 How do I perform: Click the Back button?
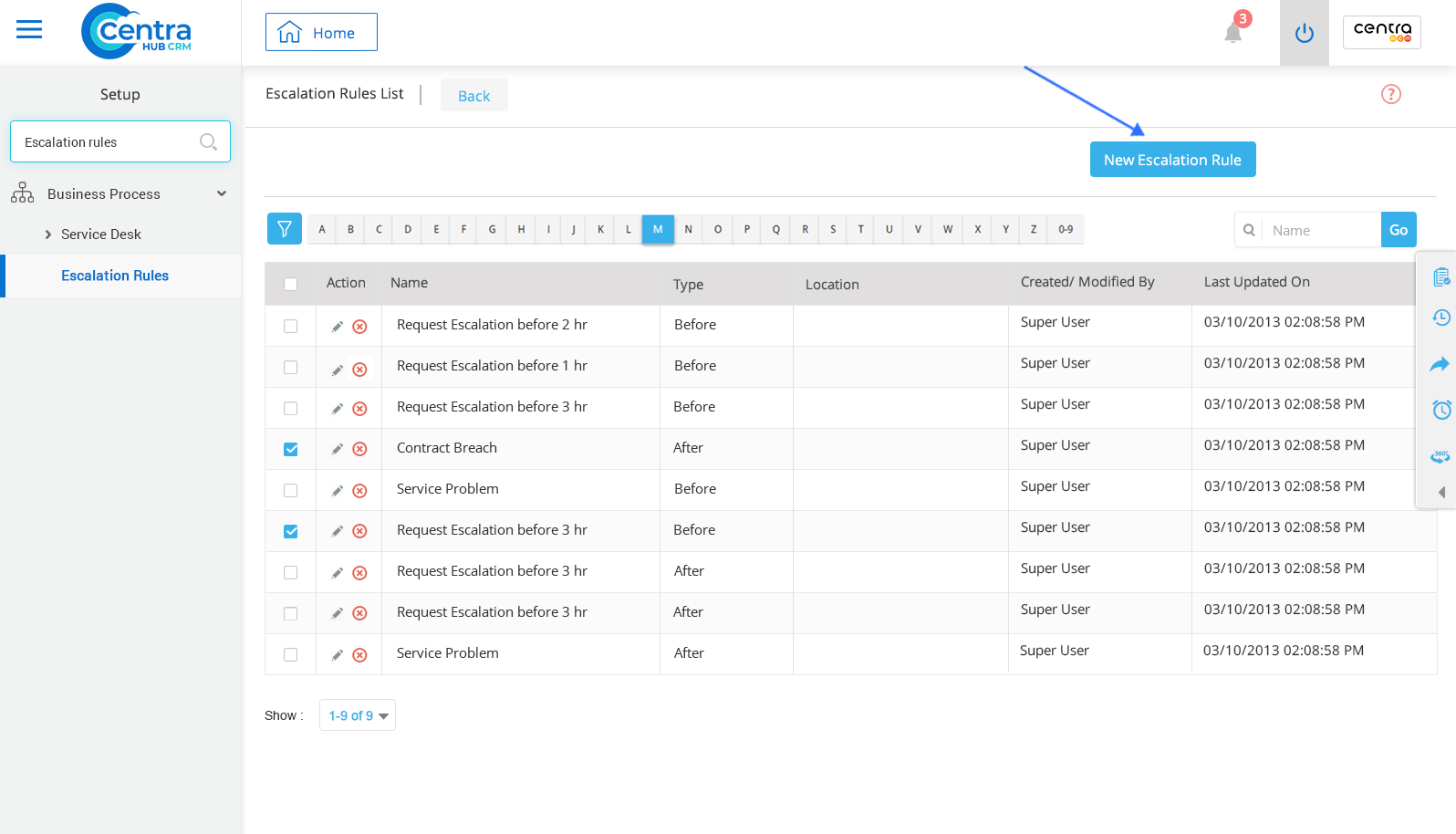click(x=473, y=96)
